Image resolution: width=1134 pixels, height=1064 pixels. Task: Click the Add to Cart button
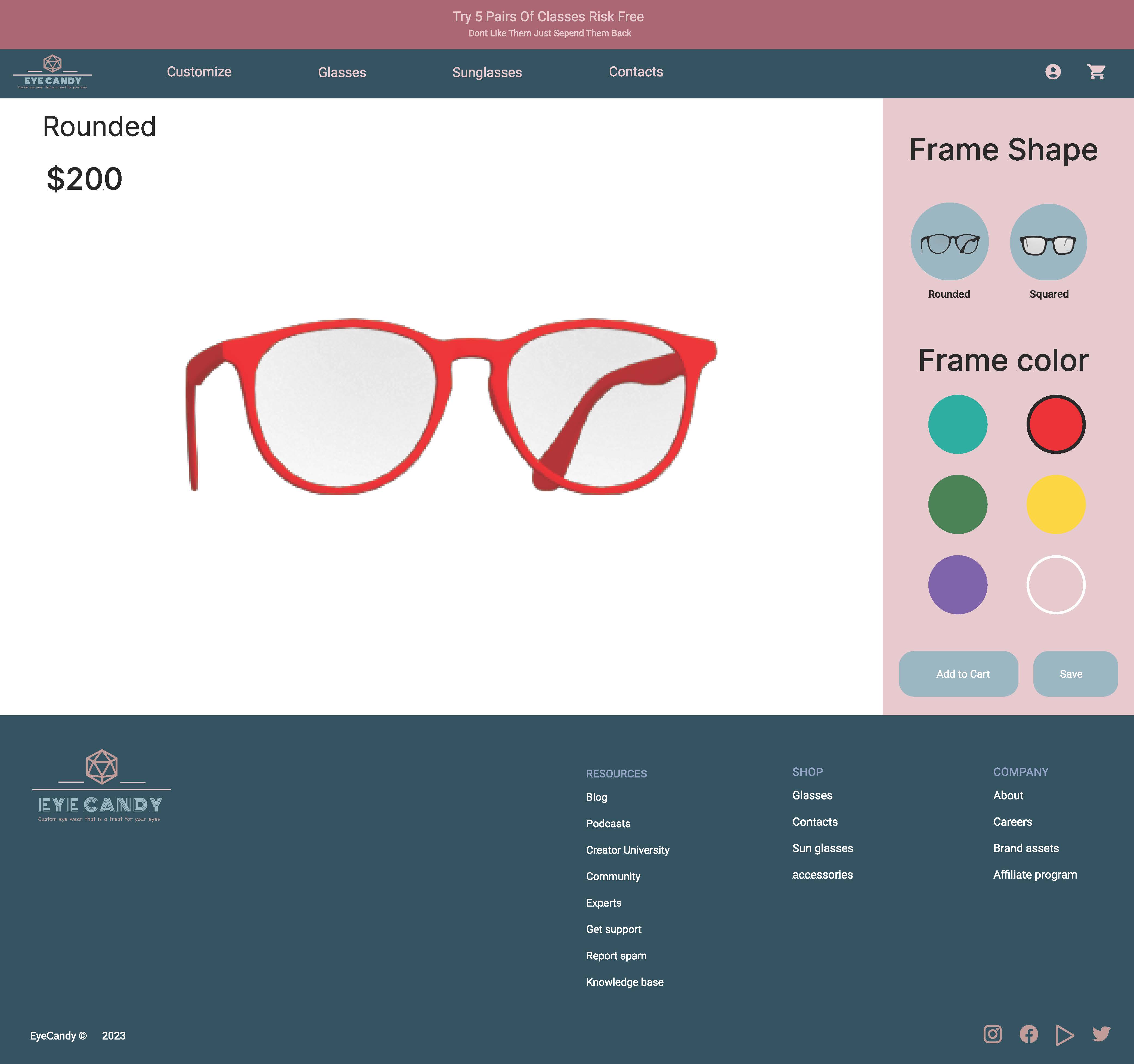pos(958,673)
